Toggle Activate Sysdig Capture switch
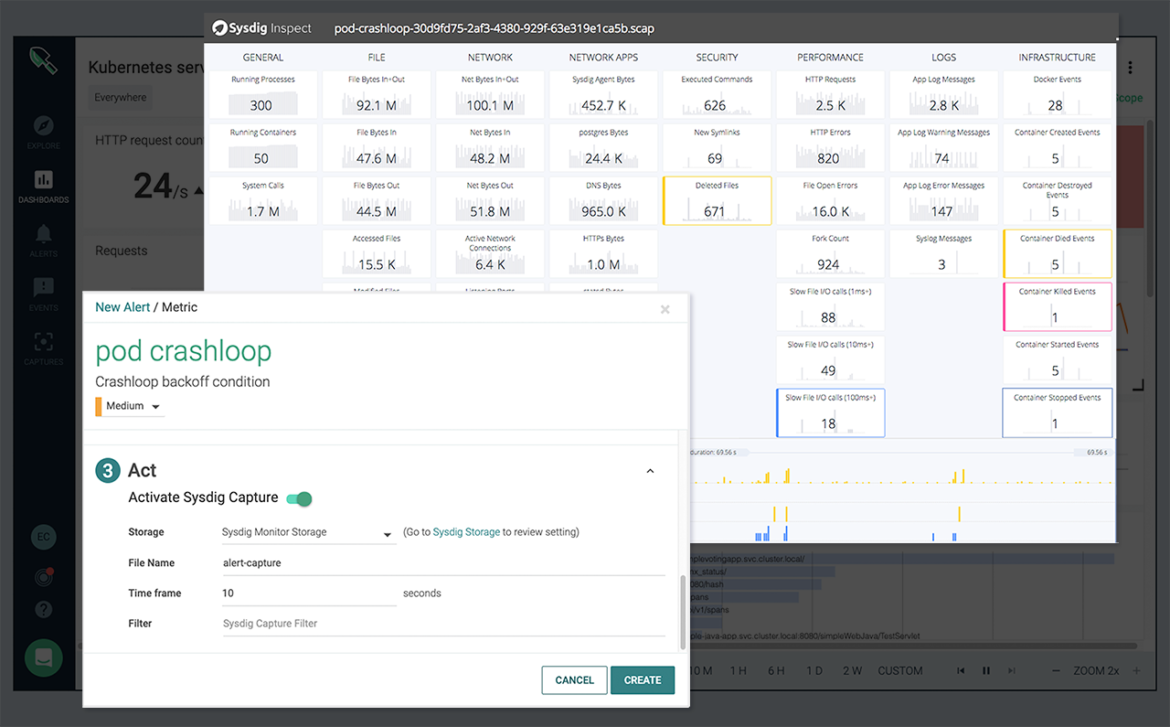 tap(300, 499)
